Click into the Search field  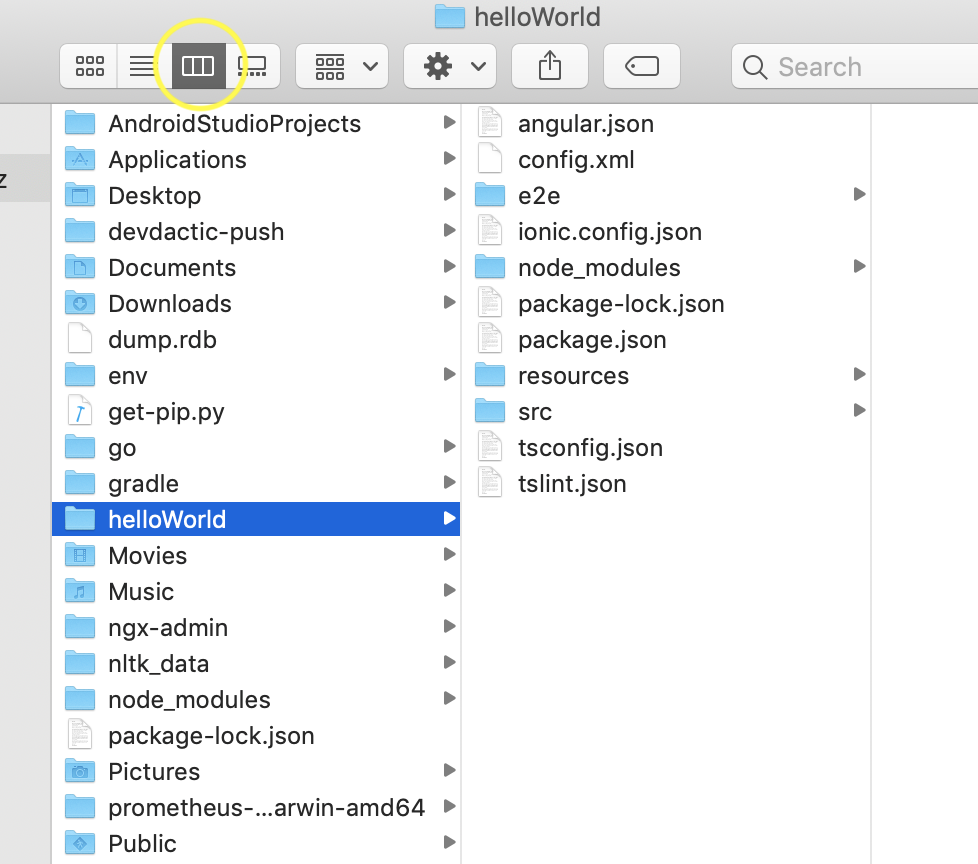tap(855, 66)
